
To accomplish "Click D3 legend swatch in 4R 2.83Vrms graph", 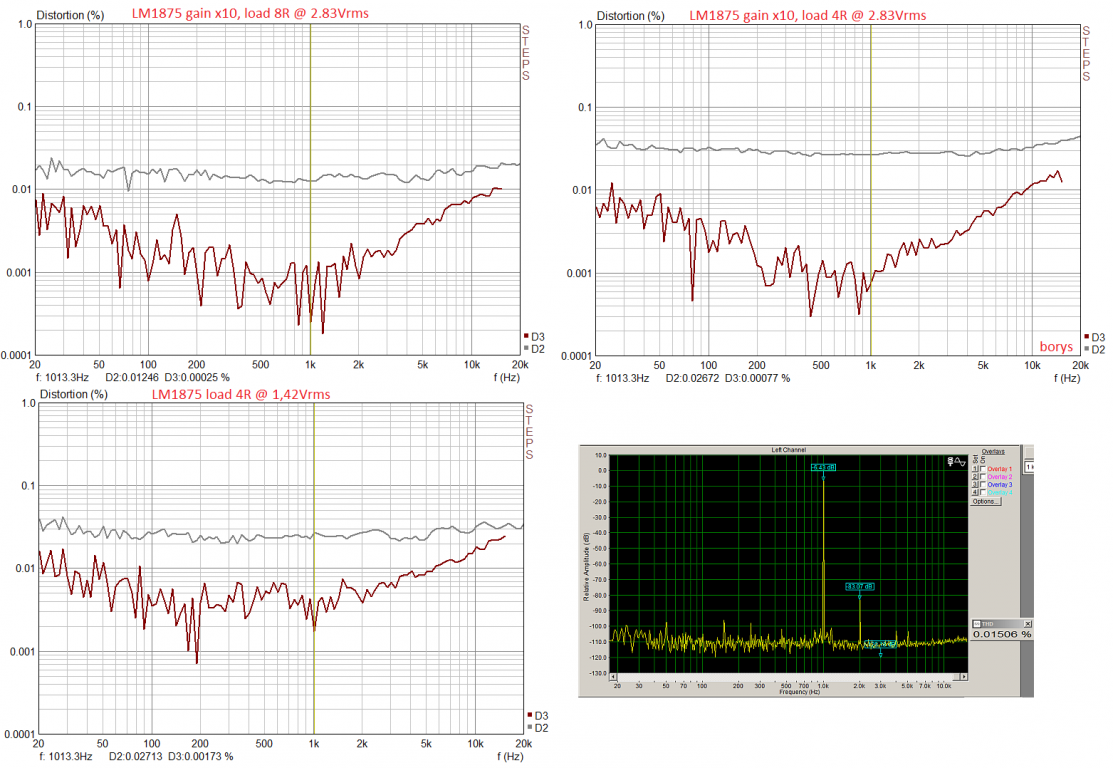I will 1087,336.
